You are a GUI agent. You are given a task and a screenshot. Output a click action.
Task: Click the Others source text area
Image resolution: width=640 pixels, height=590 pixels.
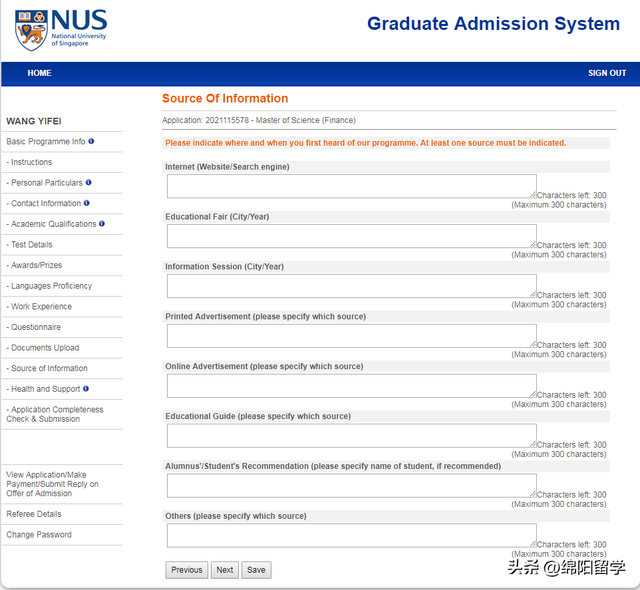tap(351, 535)
